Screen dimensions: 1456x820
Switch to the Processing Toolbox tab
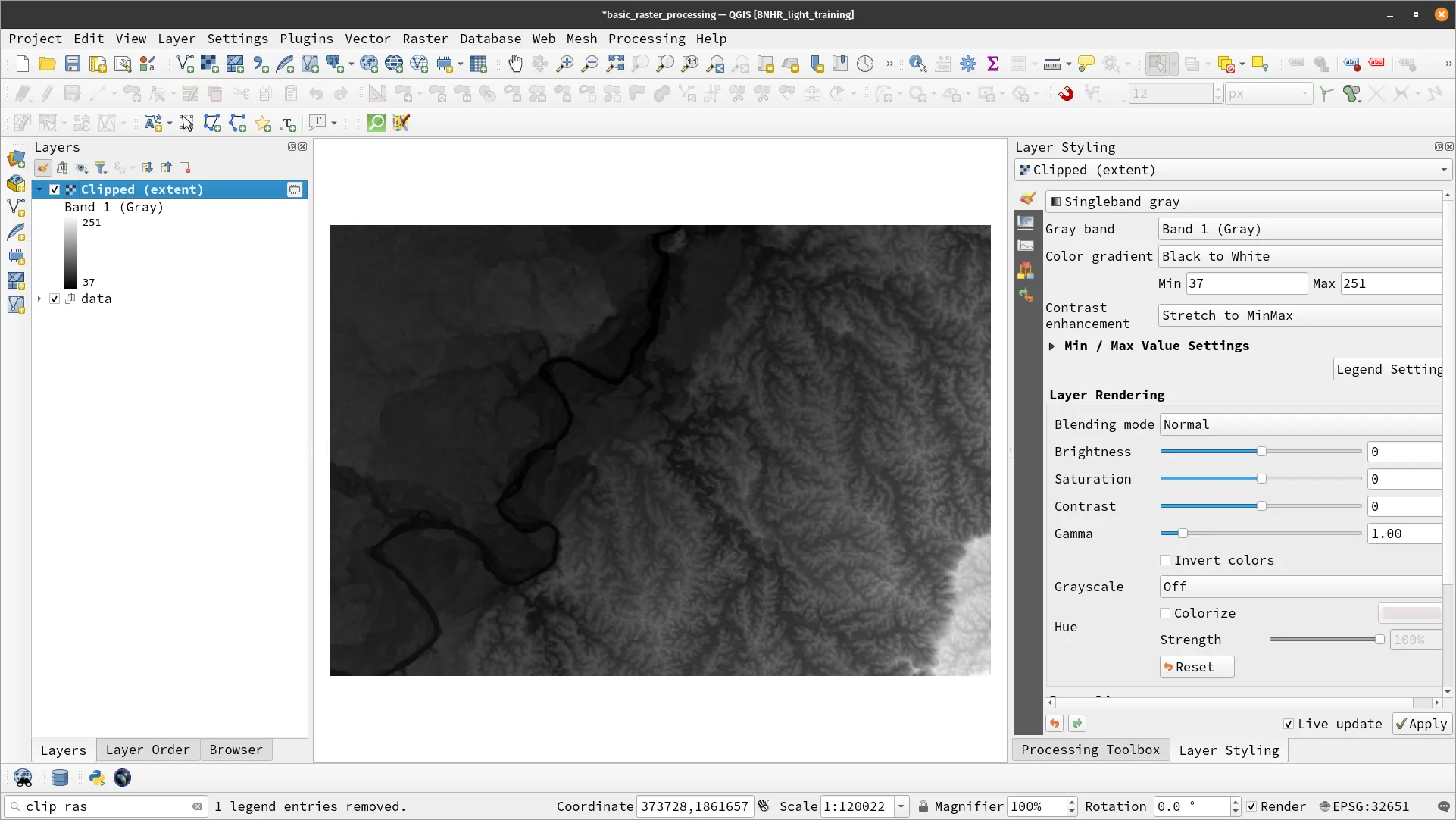pos(1090,750)
